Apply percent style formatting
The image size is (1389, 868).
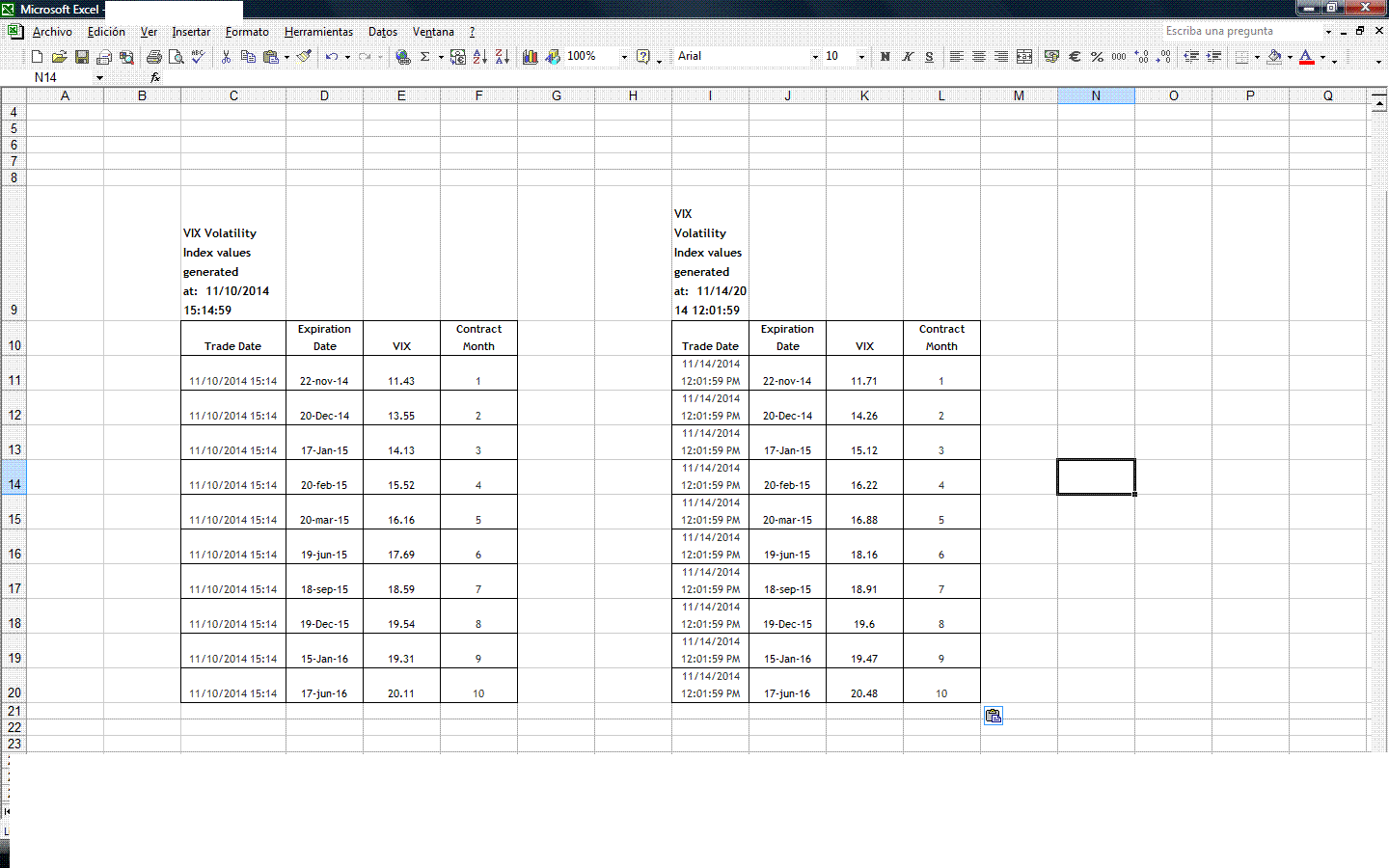[x=1097, y=57]
